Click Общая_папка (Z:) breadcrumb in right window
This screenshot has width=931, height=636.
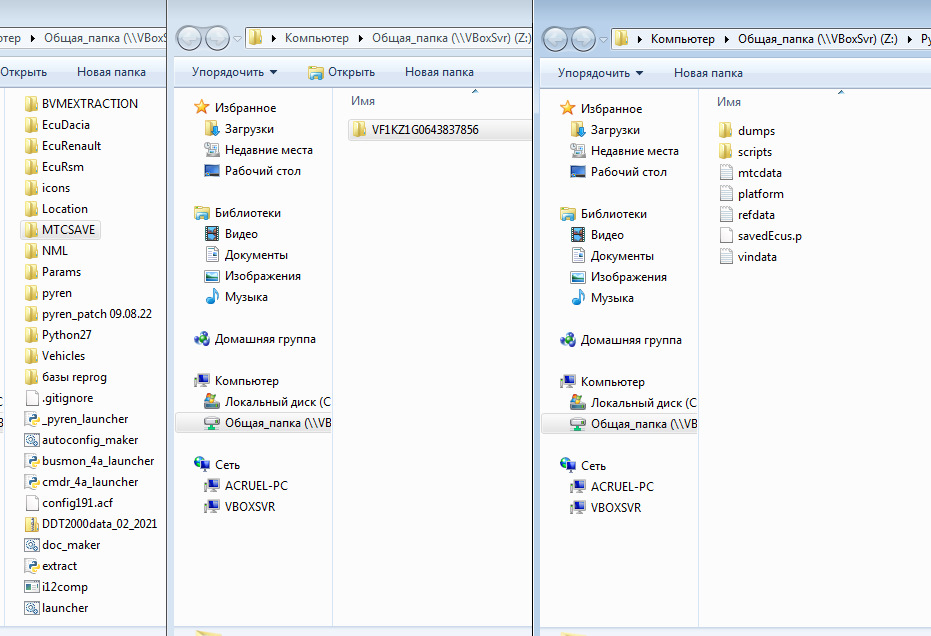tap(818, 40)
